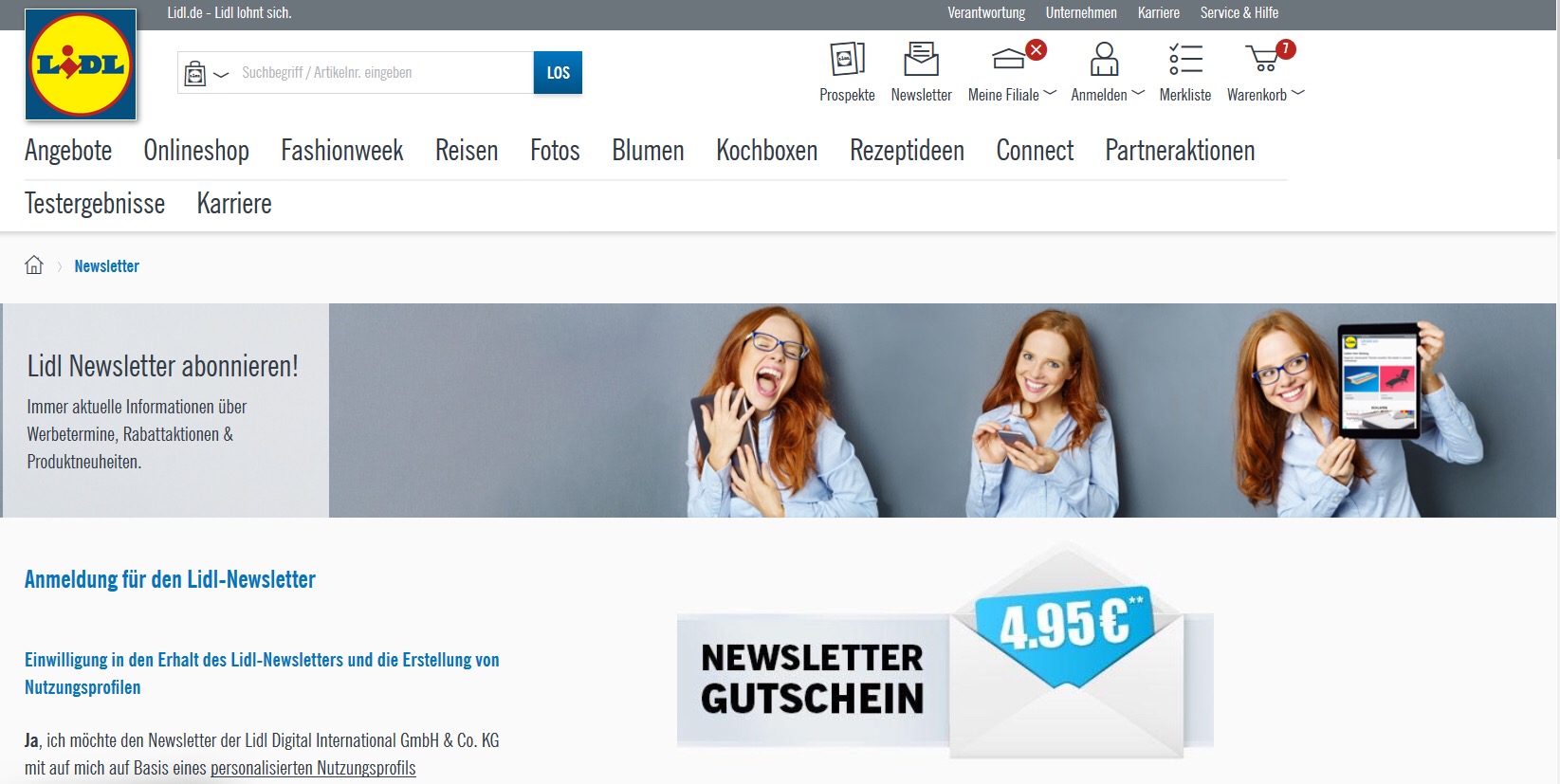The width and height of the screenshot is (1560, 784).
Task: Click the Lidl Newsletter abonnieren hero banner
Action: (x=778, y=410)
